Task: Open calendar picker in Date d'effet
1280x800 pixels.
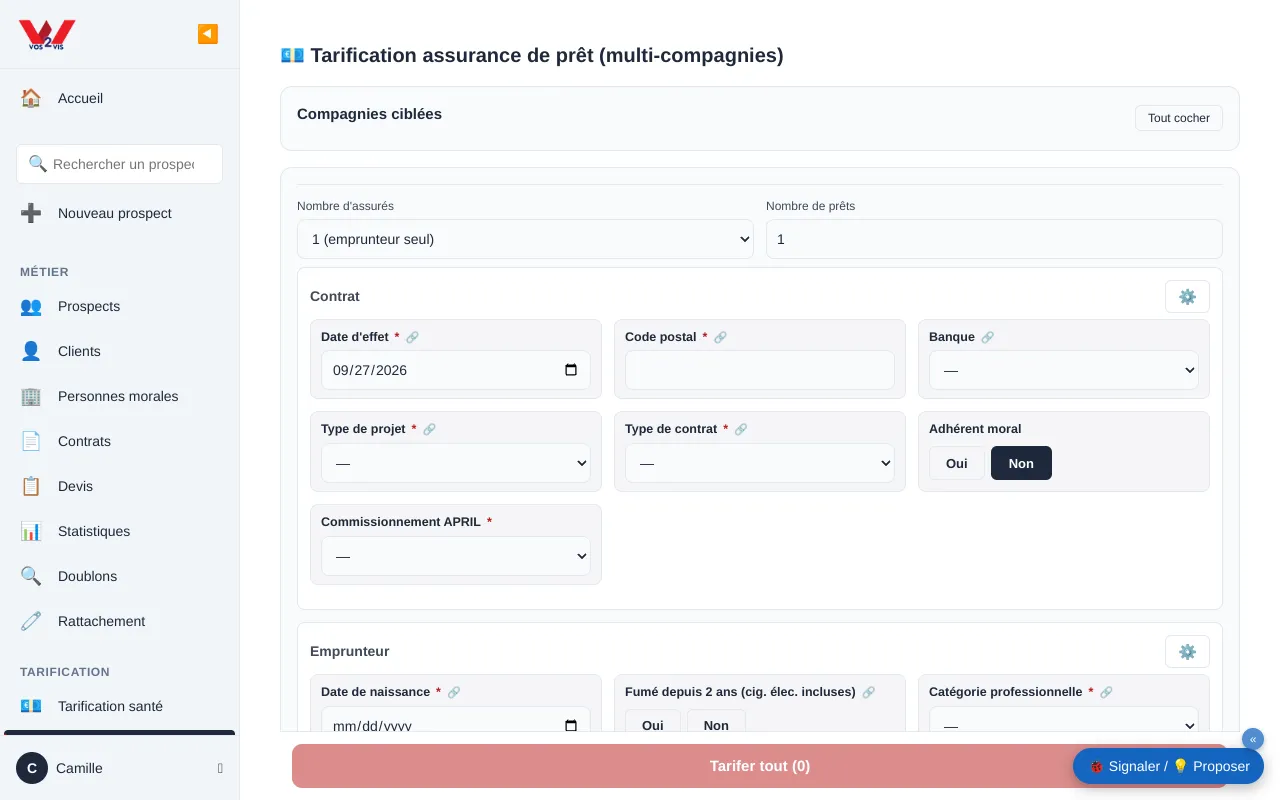Action: point(571,370)
